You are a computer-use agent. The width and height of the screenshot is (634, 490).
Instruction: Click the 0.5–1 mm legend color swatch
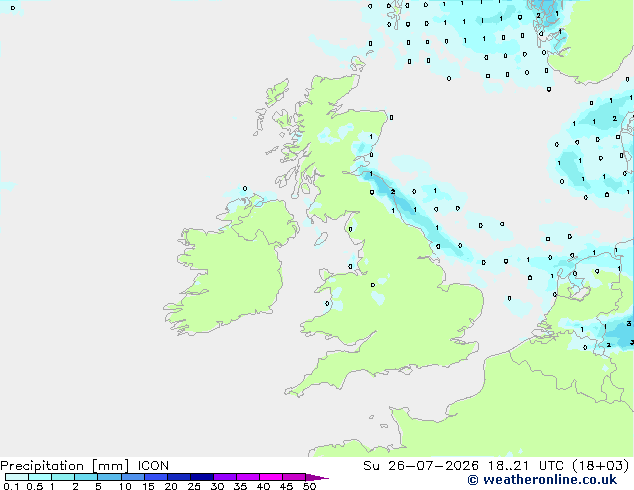click(40, 477)
